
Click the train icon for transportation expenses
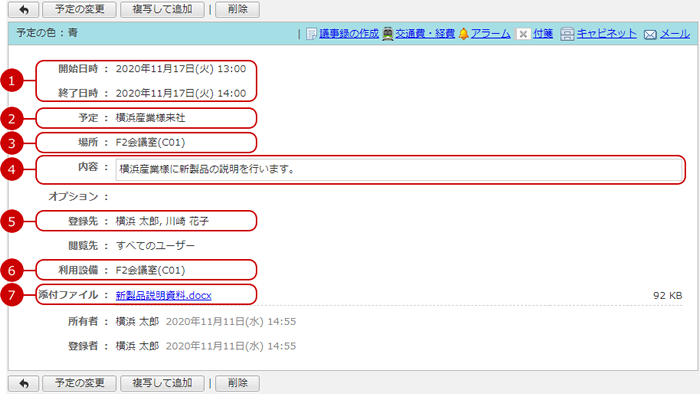[x=388, y=34]
